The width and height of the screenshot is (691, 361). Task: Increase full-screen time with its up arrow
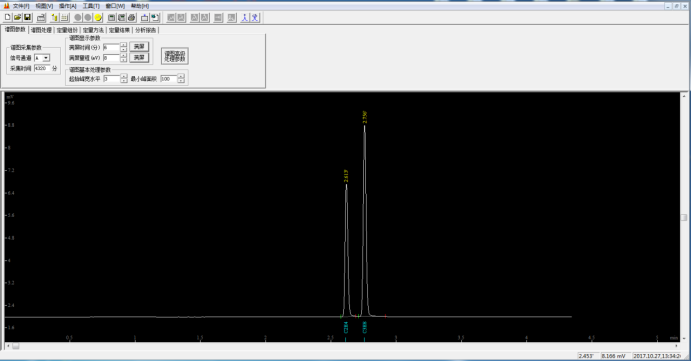coord(123,45)
